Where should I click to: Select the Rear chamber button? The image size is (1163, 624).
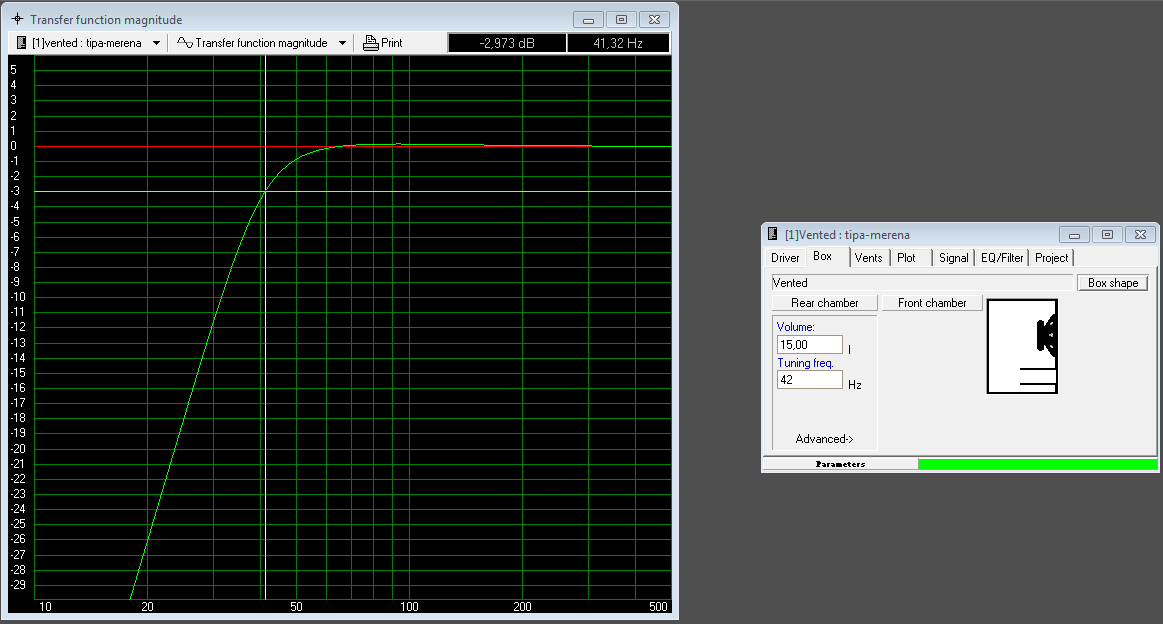point(825,303)
